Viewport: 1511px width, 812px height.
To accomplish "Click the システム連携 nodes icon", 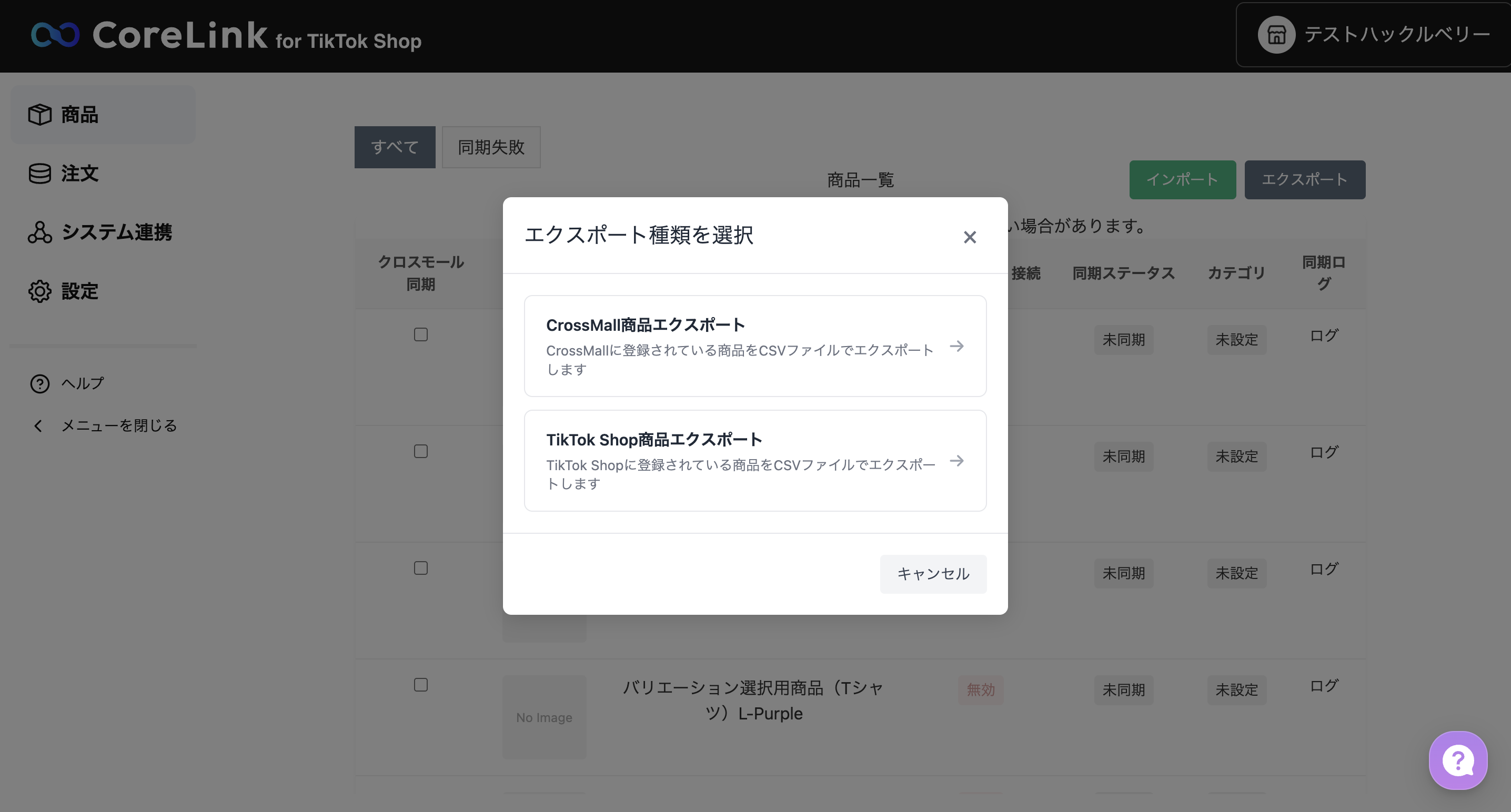I will pos(40,232).
